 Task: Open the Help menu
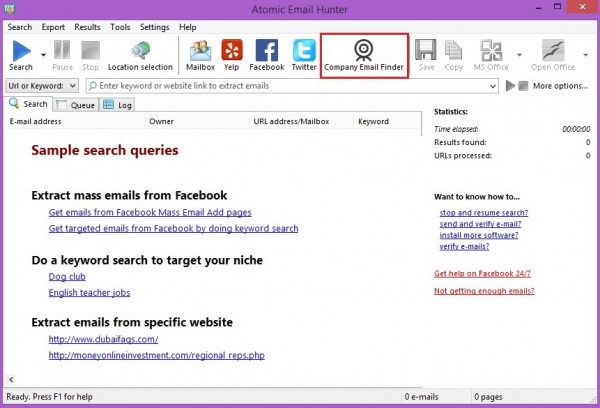188,27
